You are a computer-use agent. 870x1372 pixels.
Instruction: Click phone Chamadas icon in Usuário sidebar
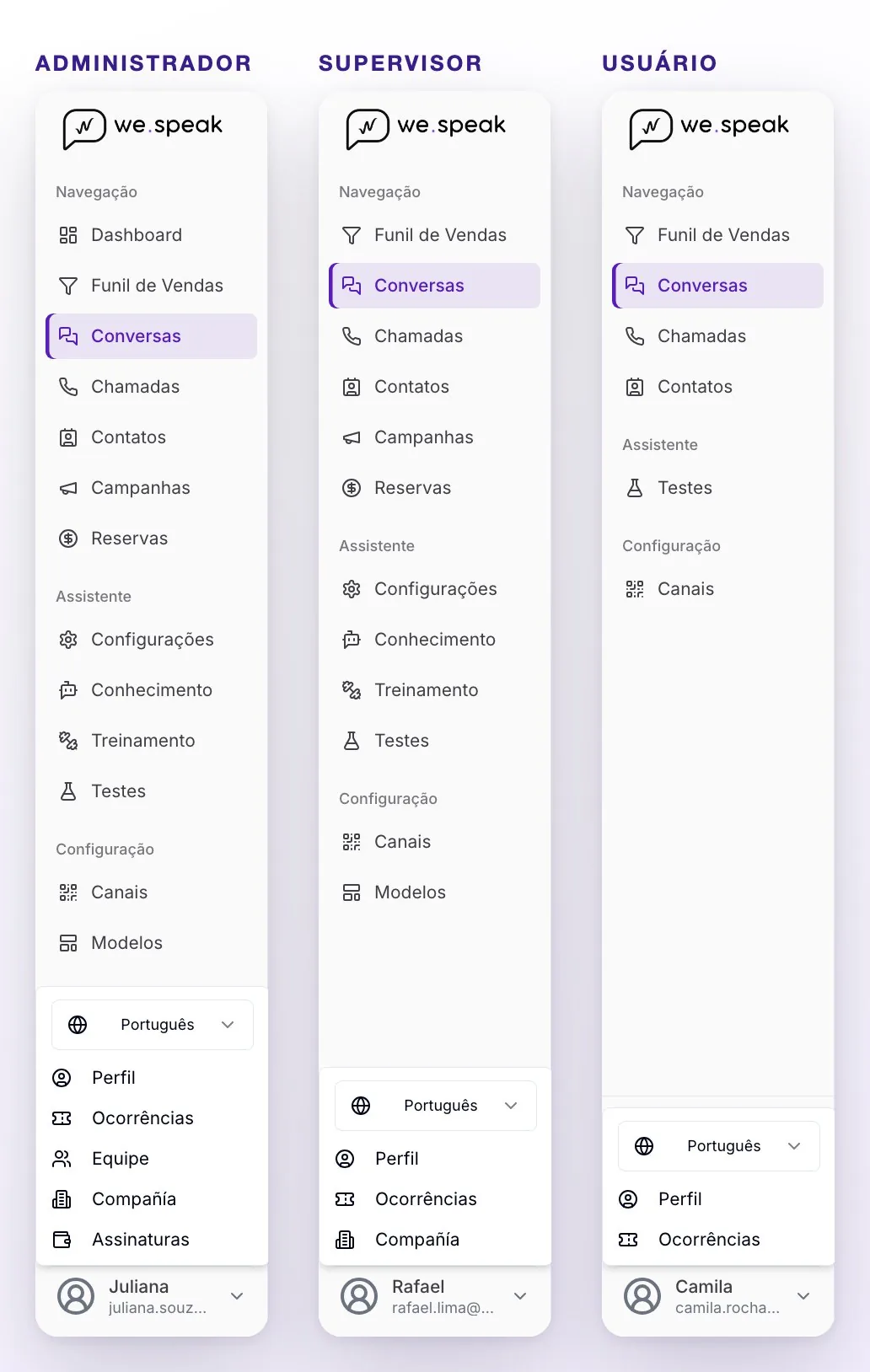click(x=635, y=336)
